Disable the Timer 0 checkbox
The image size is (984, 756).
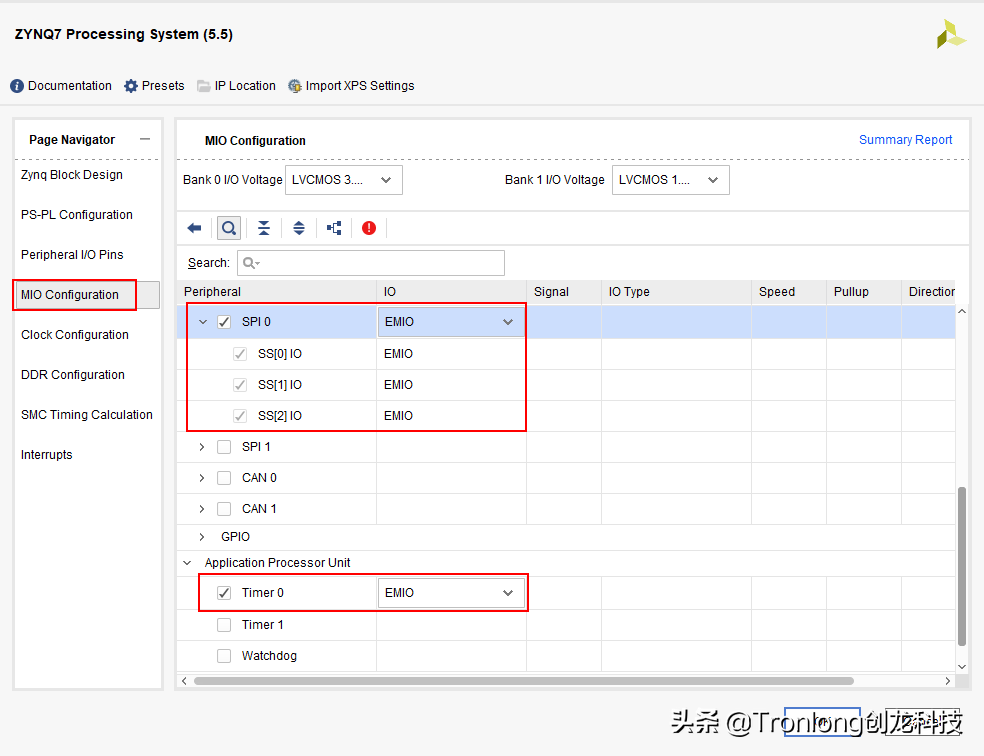pyautogui.click(x=223, y=592)
